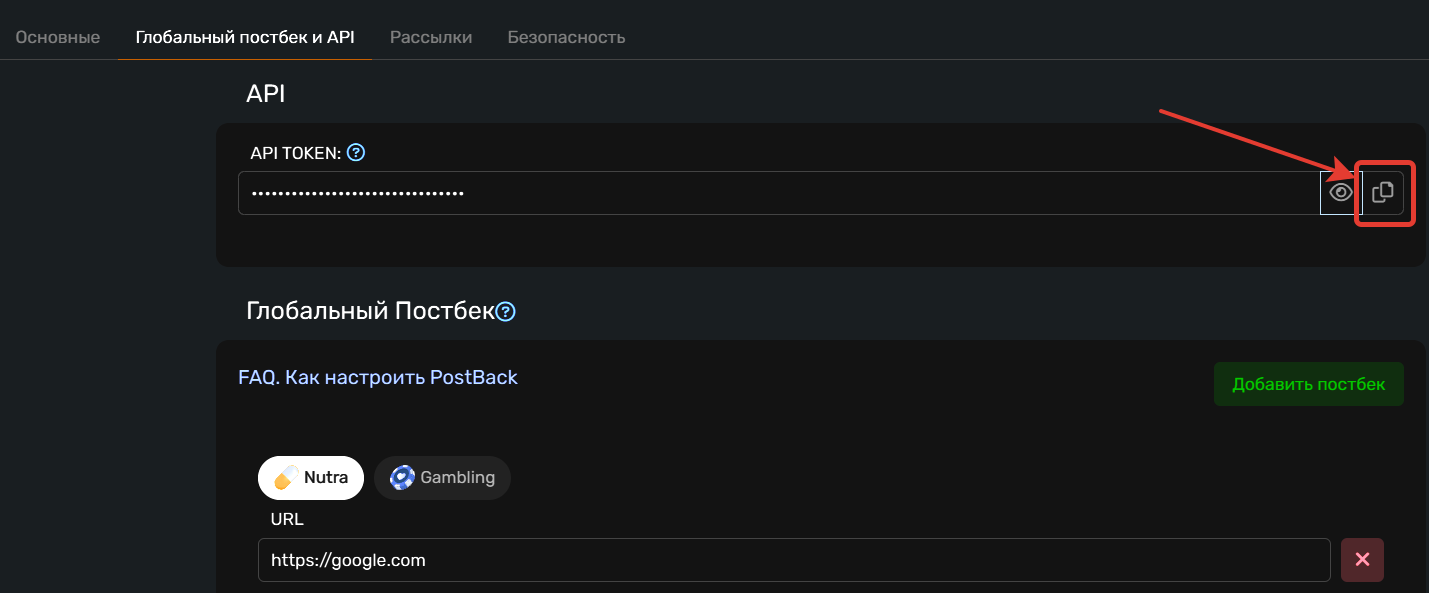
Task: Focus the masked API token field
Action: pos(780,193)
